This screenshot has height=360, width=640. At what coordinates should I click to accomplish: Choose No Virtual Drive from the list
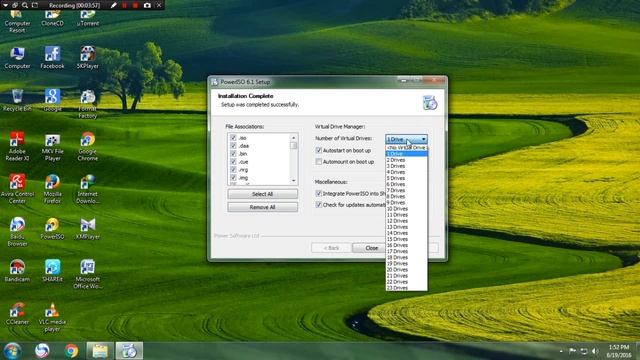(407, 147)
